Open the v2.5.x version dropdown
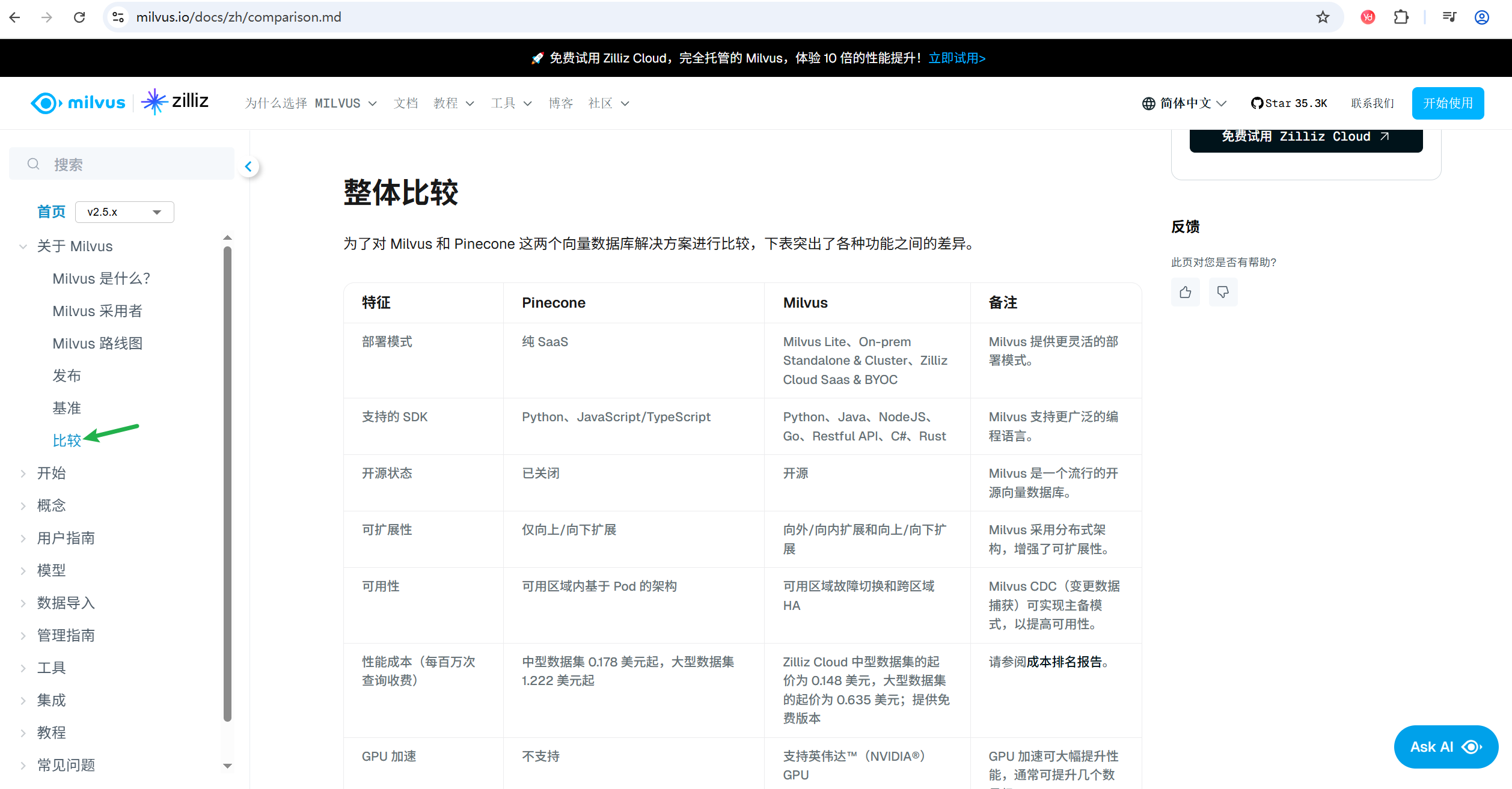This screenshot has height=789, width=1512. (124, 212)
